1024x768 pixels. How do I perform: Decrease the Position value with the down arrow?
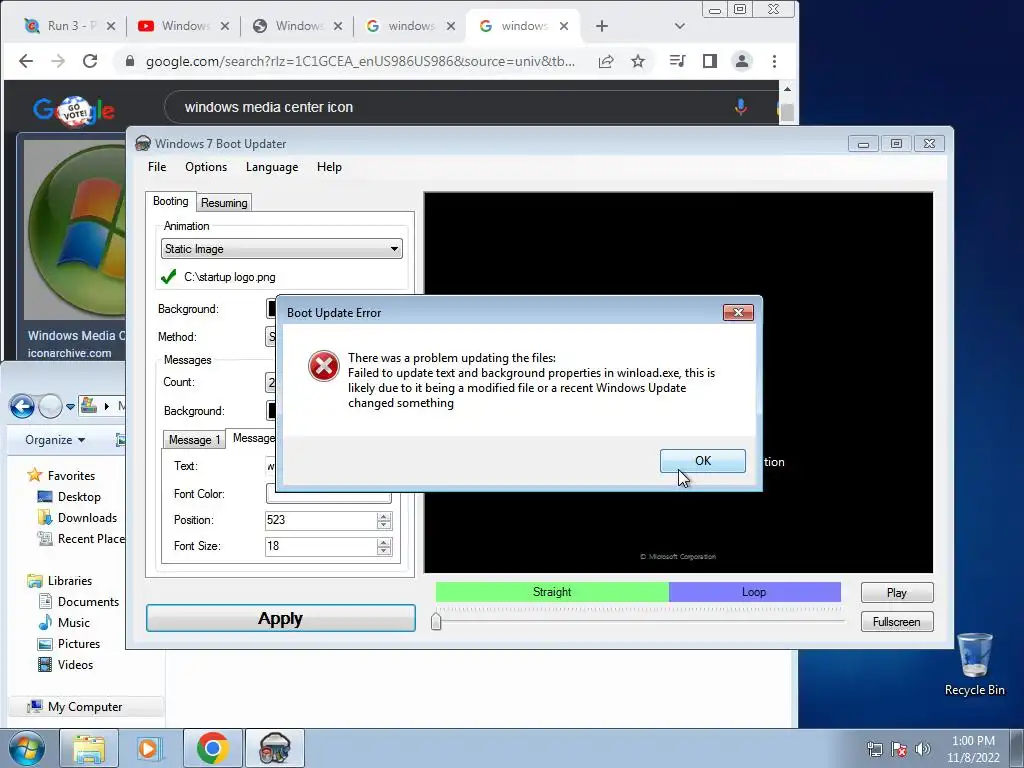(384, 525)
